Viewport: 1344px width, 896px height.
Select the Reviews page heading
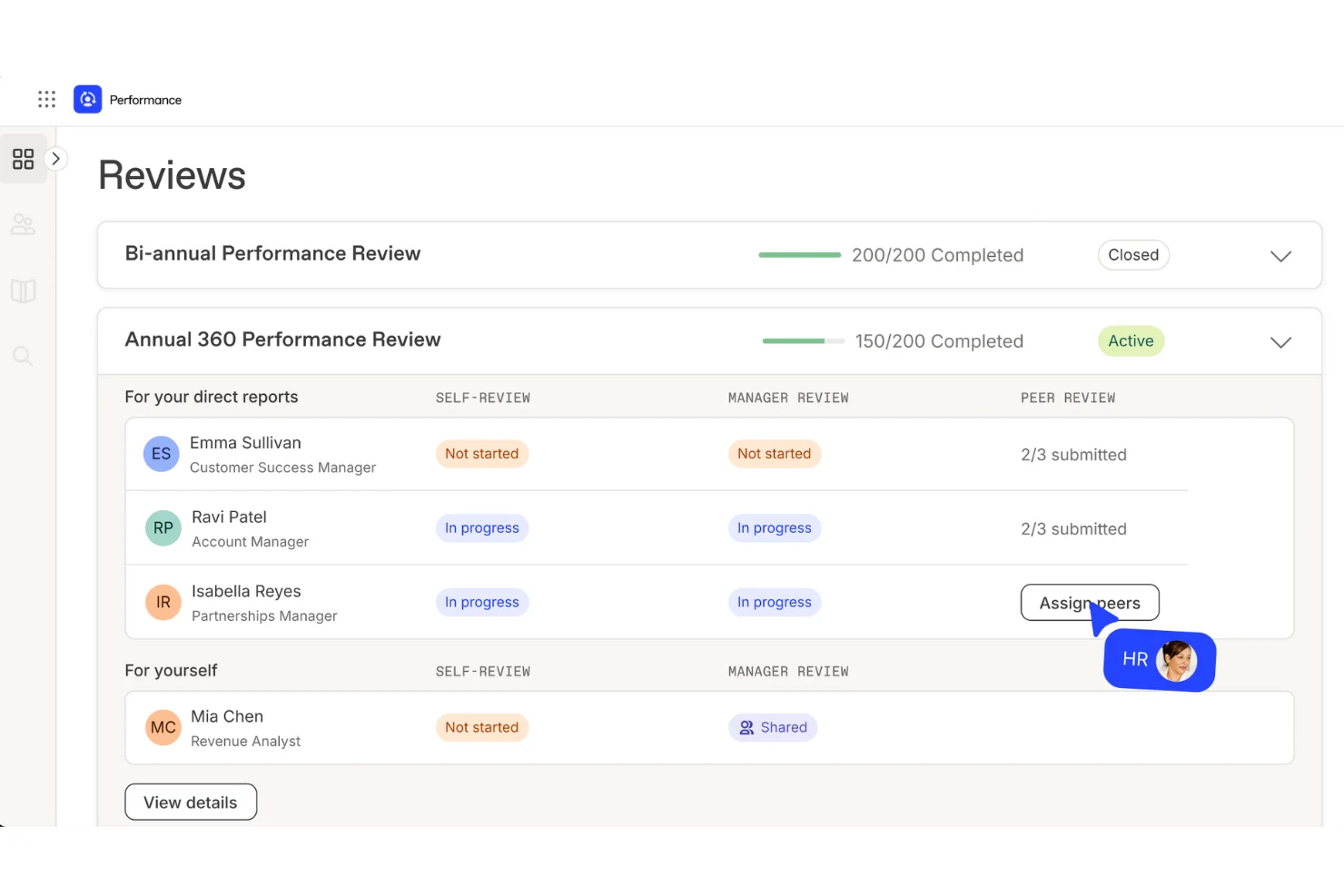pos(172,175)
